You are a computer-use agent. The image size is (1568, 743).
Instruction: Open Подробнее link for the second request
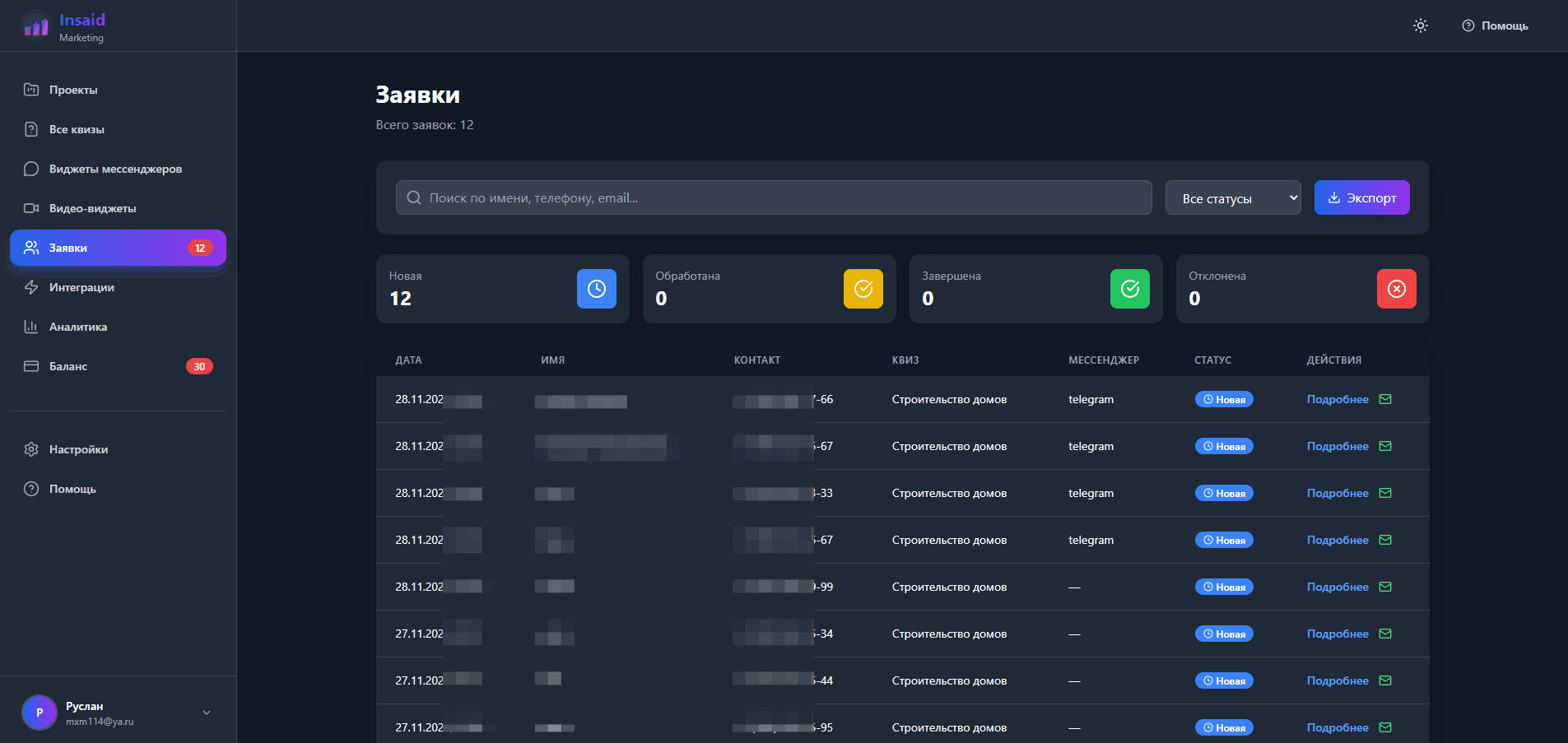1337,447
